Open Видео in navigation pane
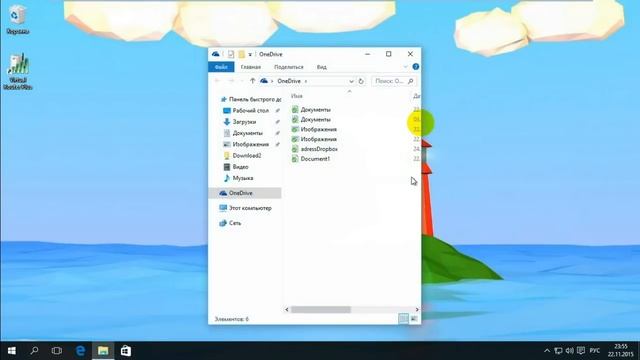The image size is (640, 360). pos(240,167)
